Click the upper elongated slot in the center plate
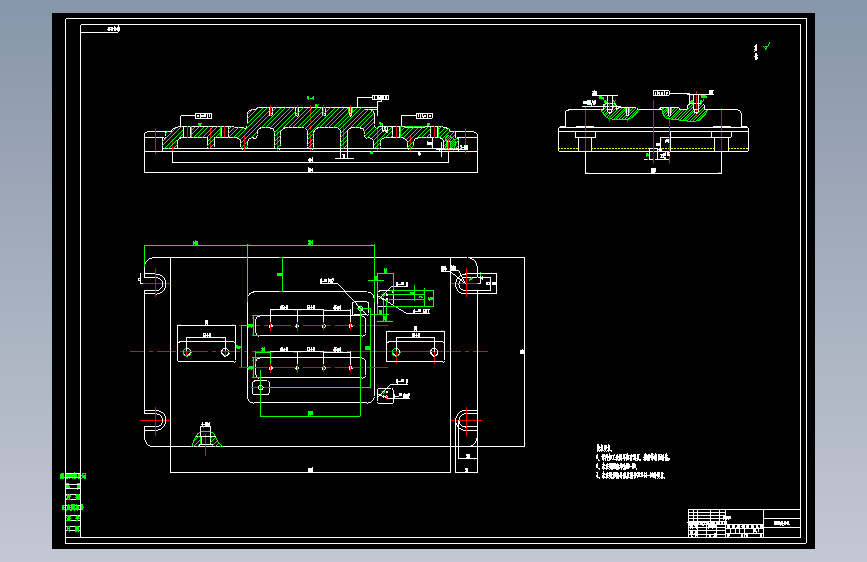867x562 pixels. pos(310,326)
